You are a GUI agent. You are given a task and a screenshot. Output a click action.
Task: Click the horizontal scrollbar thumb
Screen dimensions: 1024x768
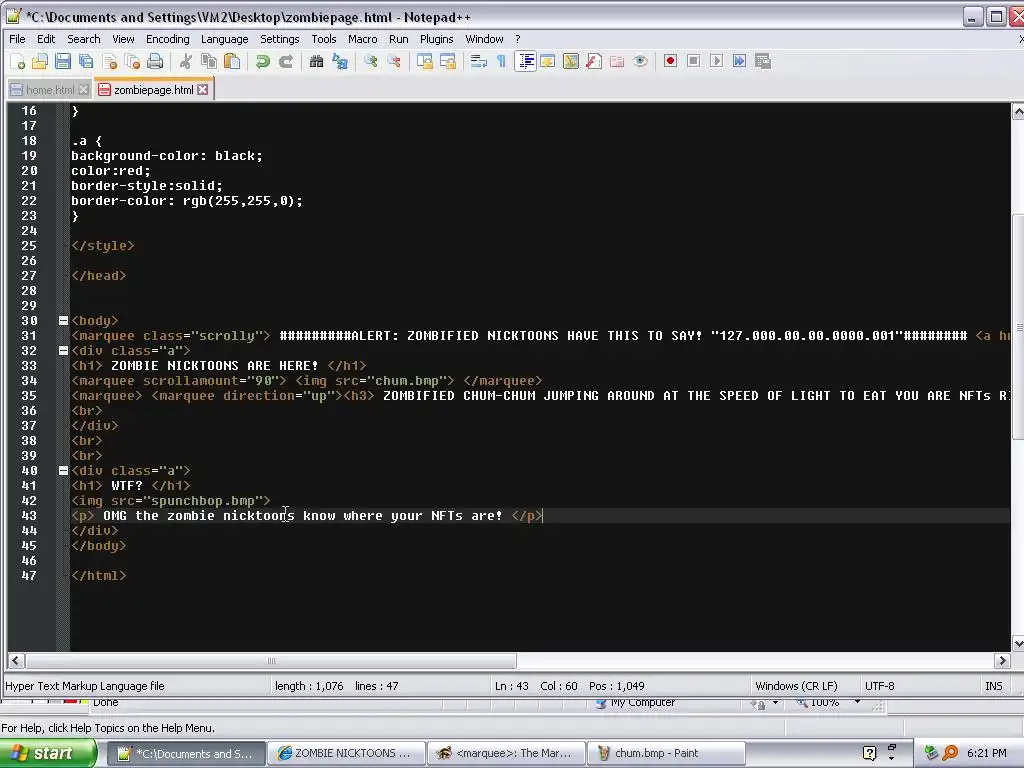[271, 661]
